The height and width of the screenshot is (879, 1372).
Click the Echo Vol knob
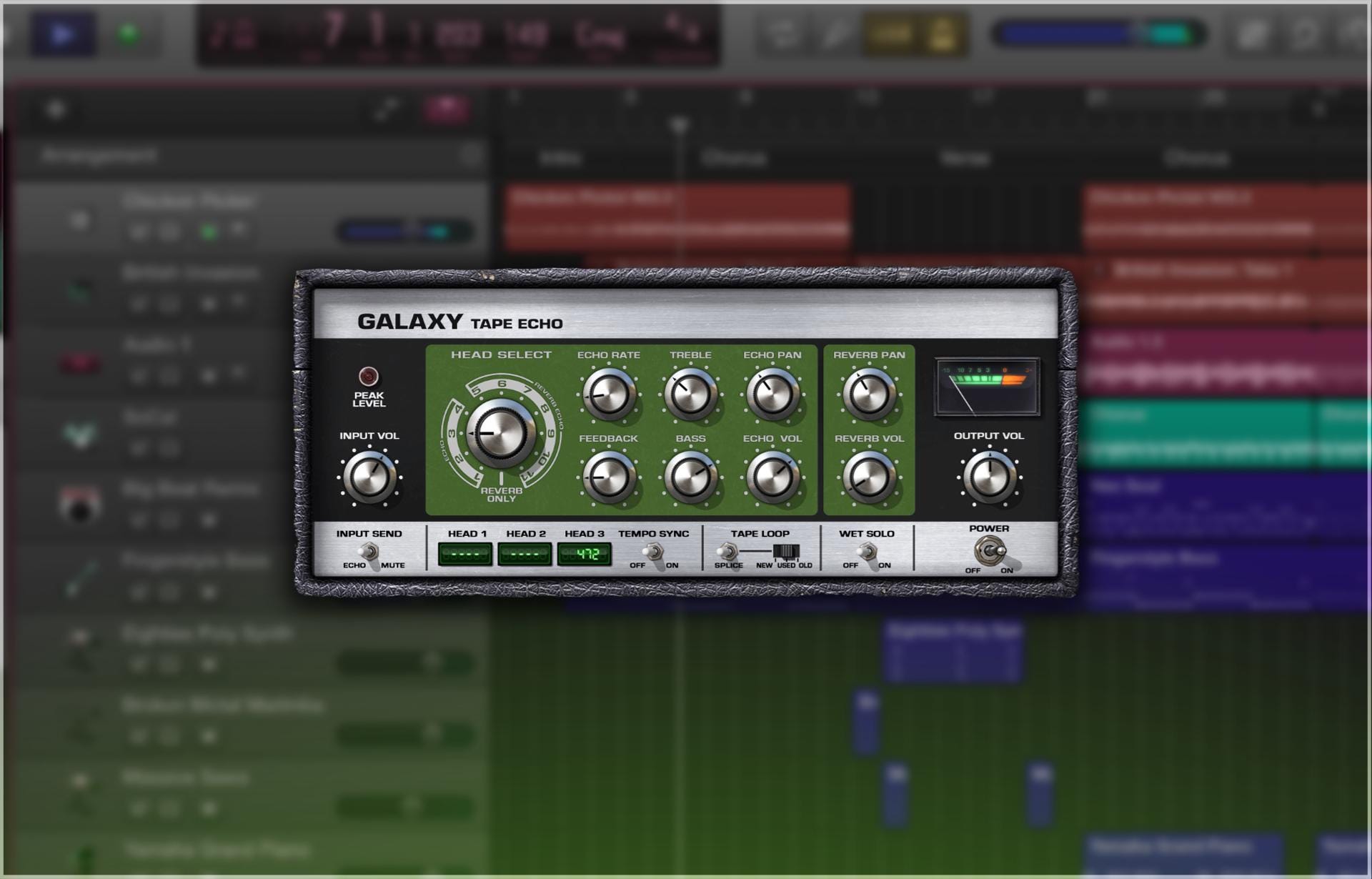coord(772,477)
